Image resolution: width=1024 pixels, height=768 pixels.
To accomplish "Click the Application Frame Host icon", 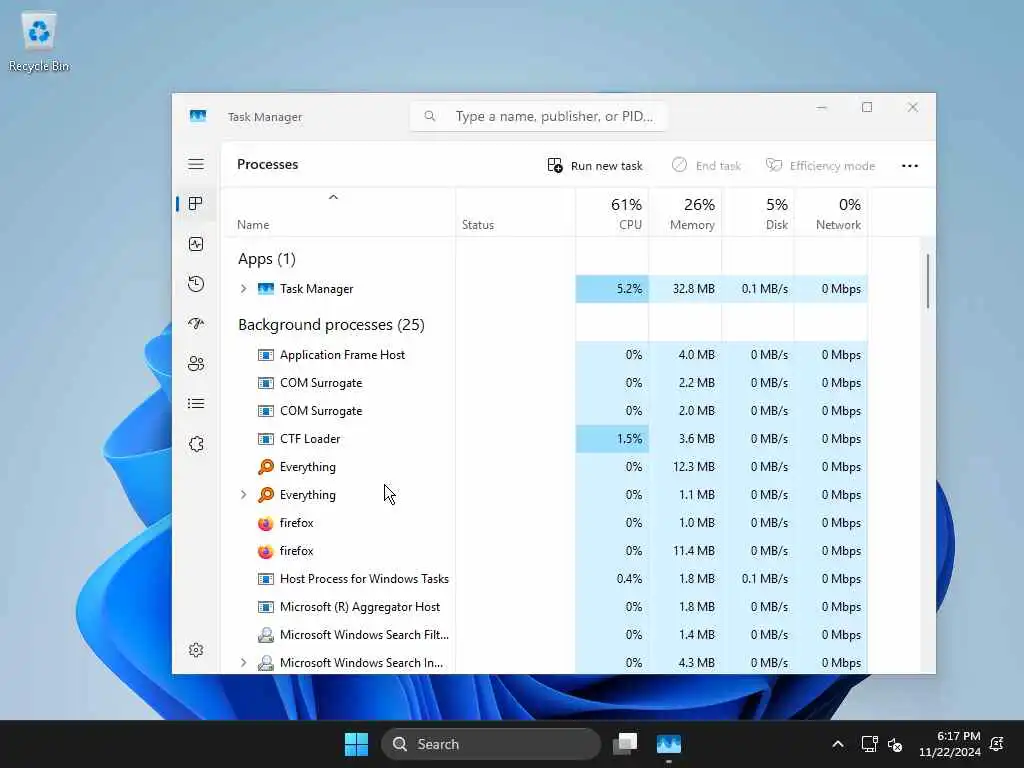I will point(266,355).
